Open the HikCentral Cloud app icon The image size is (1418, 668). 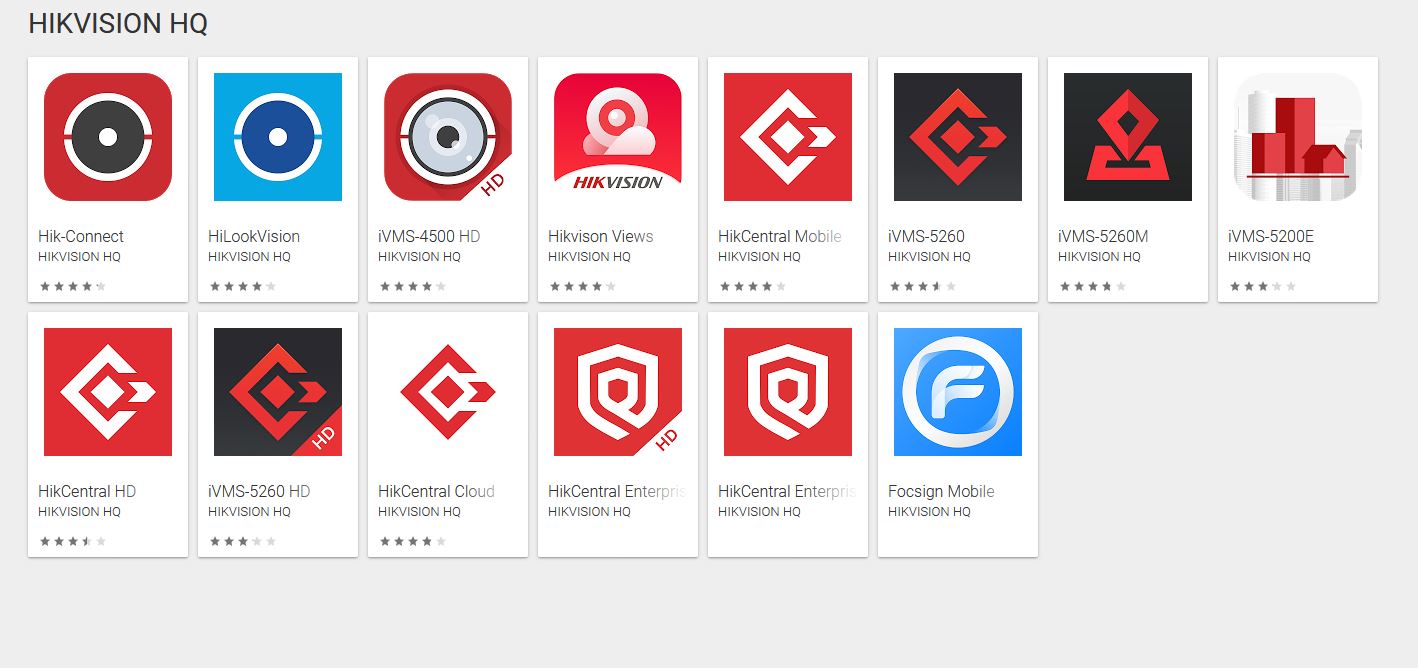pyautogui.click(x=448, y=392)
